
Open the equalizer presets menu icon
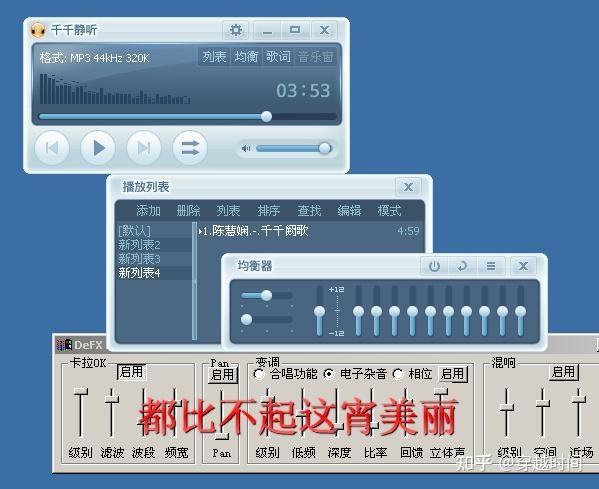pos(491,266)
